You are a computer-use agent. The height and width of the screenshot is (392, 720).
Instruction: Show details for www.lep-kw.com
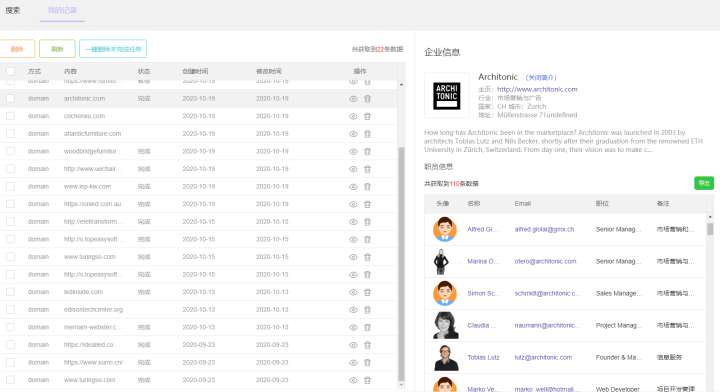(x=353, y=187)
